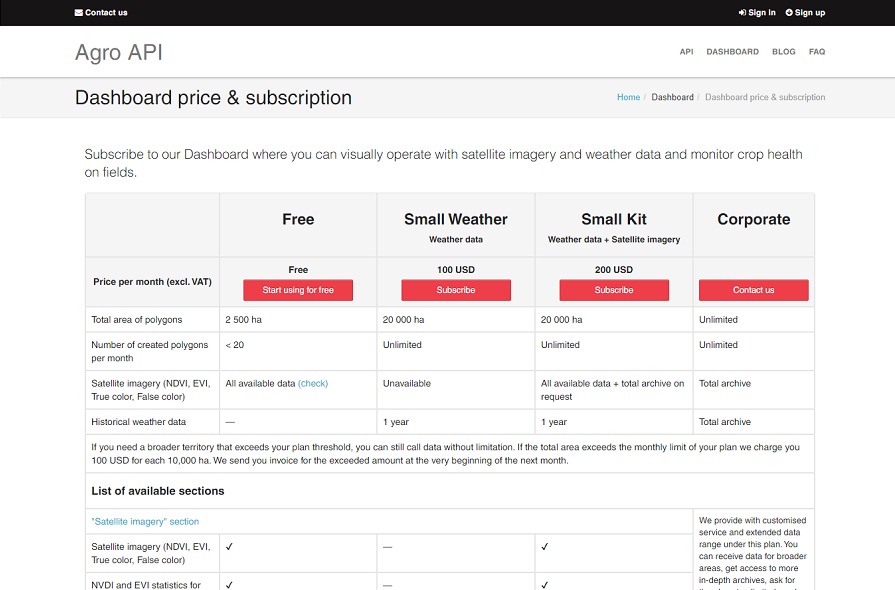
Task: Open the (check) link for available data
Action: 313,383
